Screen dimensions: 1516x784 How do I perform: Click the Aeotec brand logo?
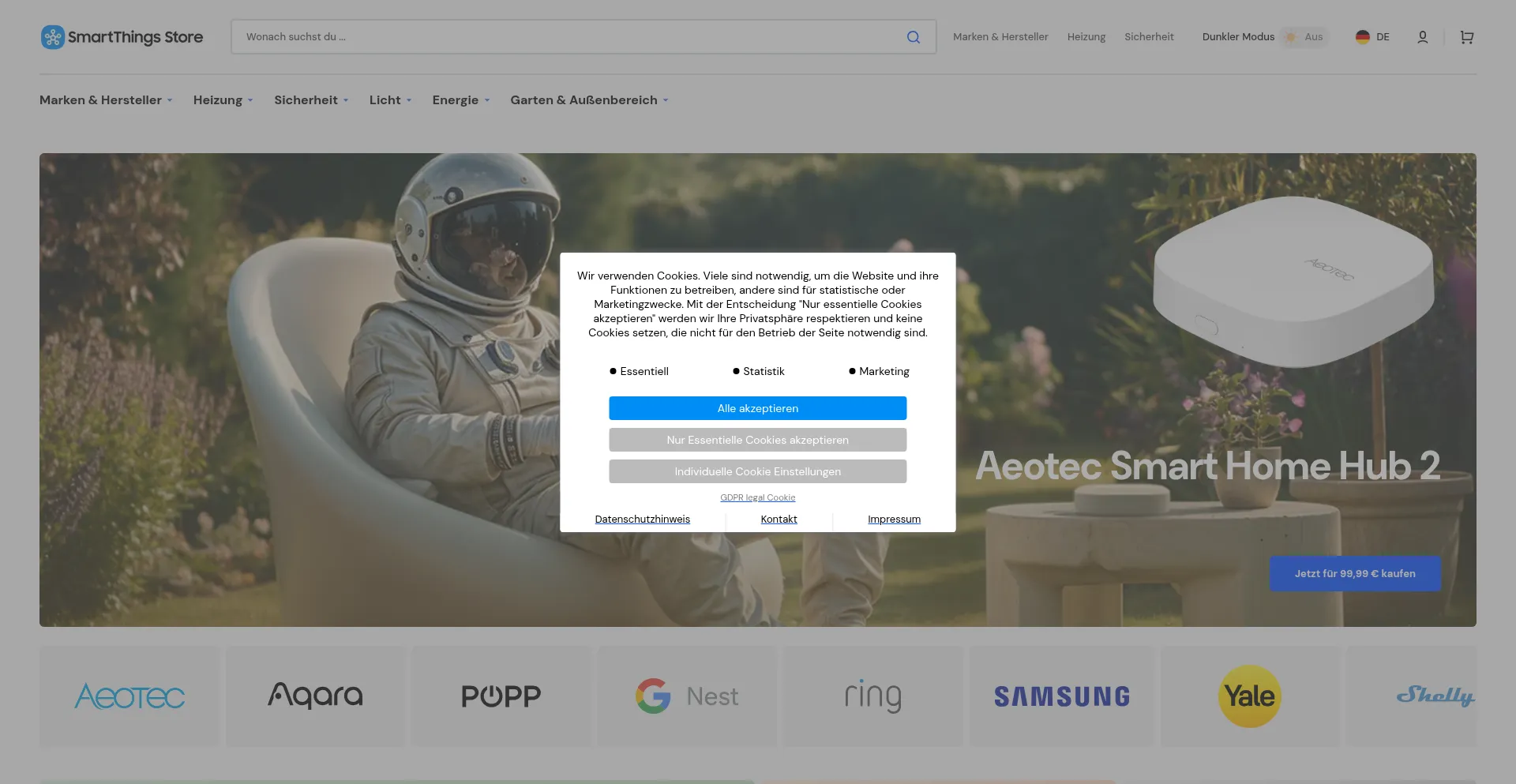129,696
